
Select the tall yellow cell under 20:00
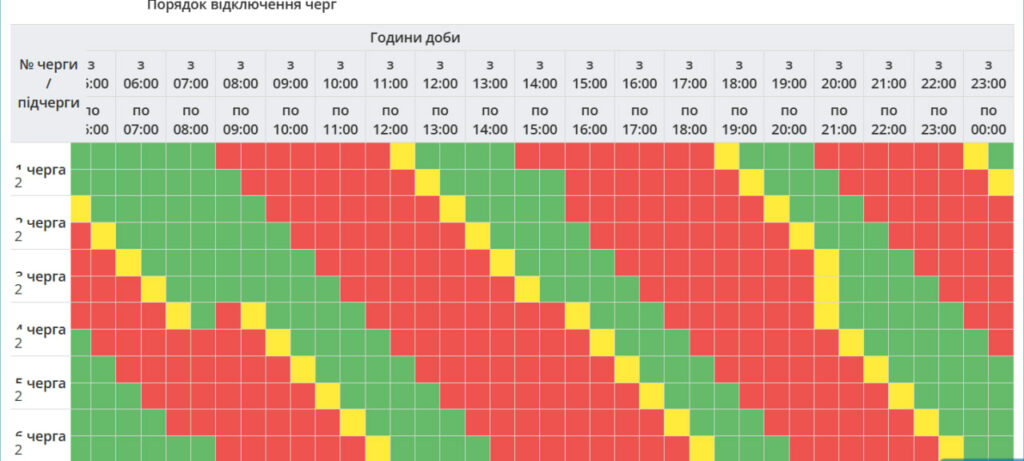coord(827,289)
